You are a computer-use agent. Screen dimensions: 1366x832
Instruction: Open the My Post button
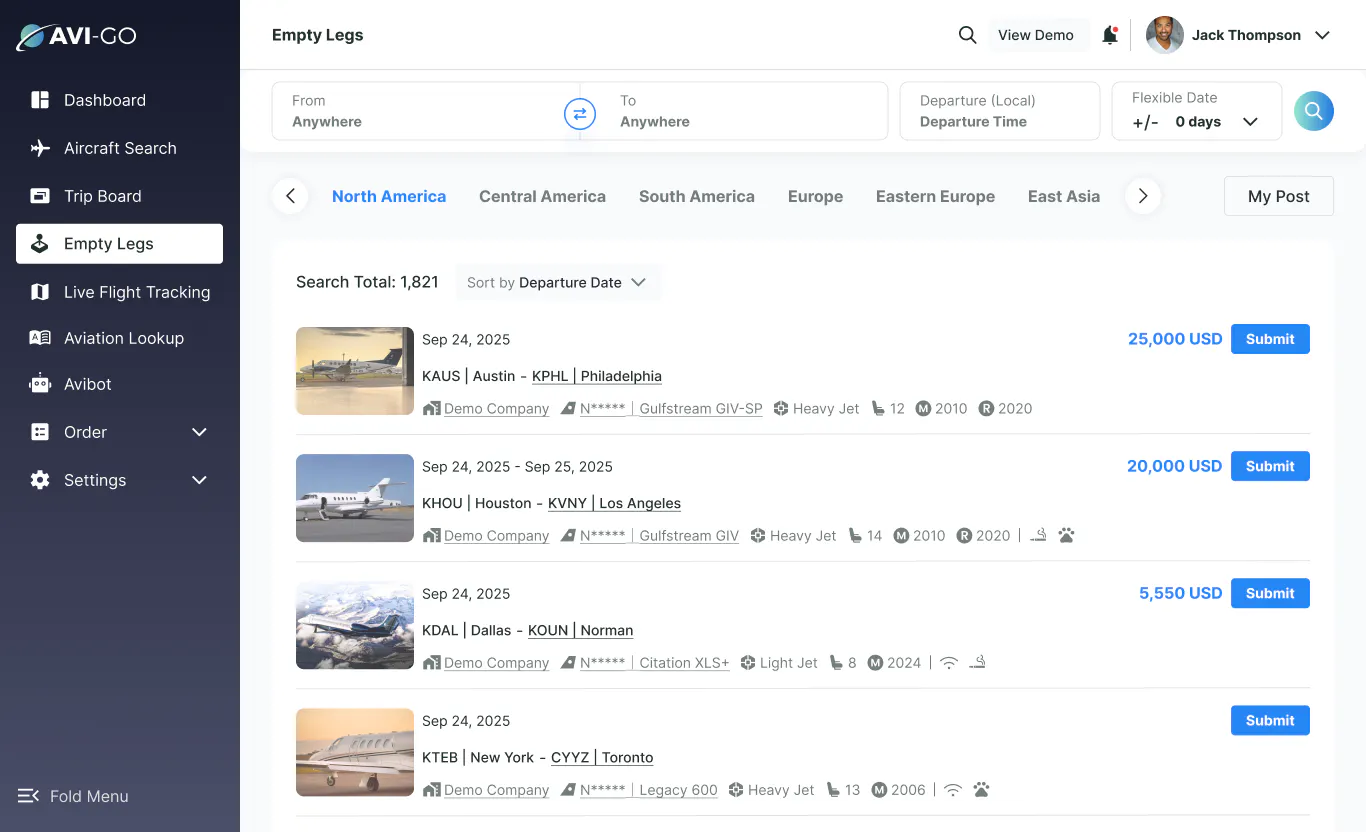click(1279, 196)
